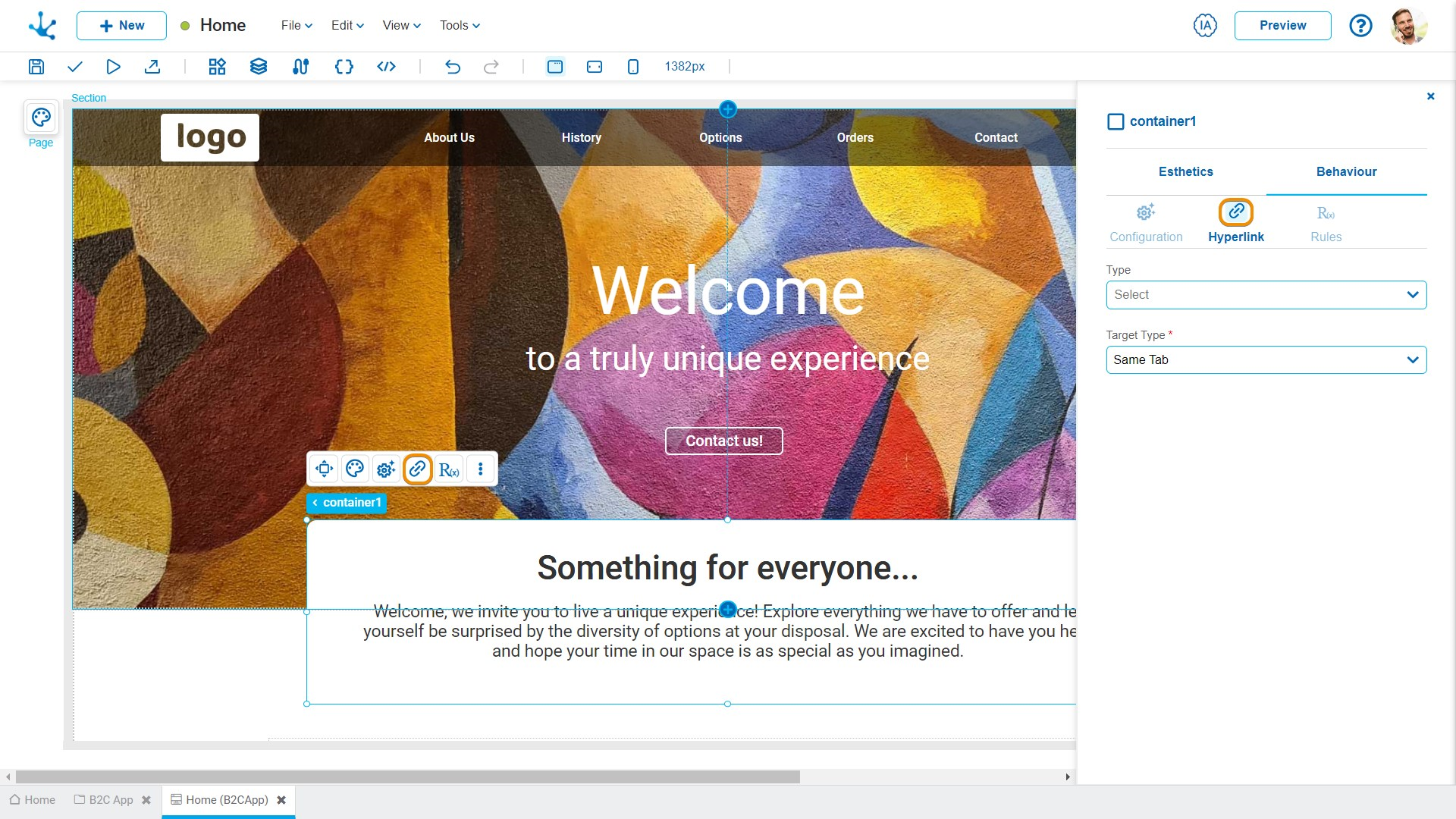Click the undo arrow in top toolbar
The image size is (1456, 819).
(x=452, y=67)
